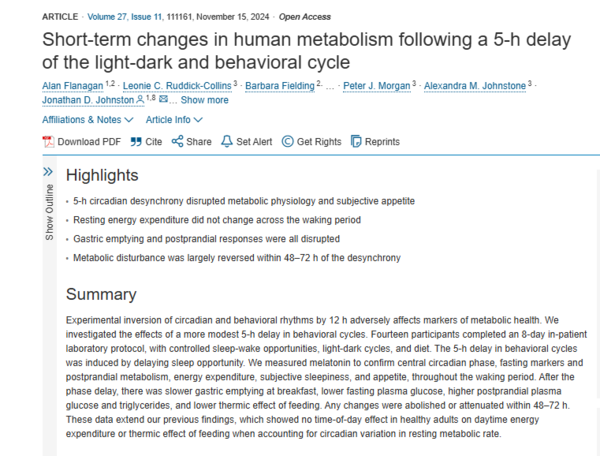Click the Set Alert bell icon
The width and height of the screenshot is (600, 456).
[227, 142]
